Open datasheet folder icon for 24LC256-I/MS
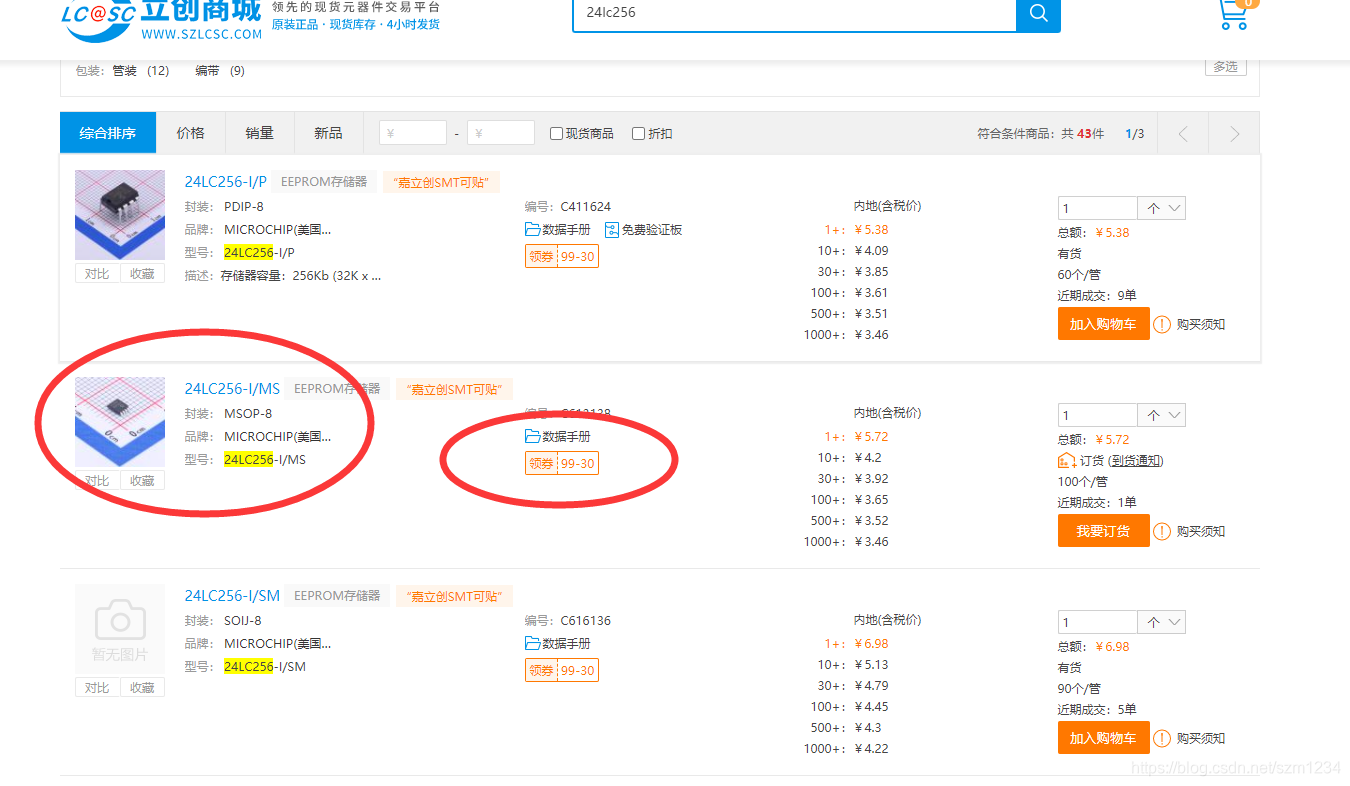The width and height of the screenshot is (1350, 786). pos(532,436)
